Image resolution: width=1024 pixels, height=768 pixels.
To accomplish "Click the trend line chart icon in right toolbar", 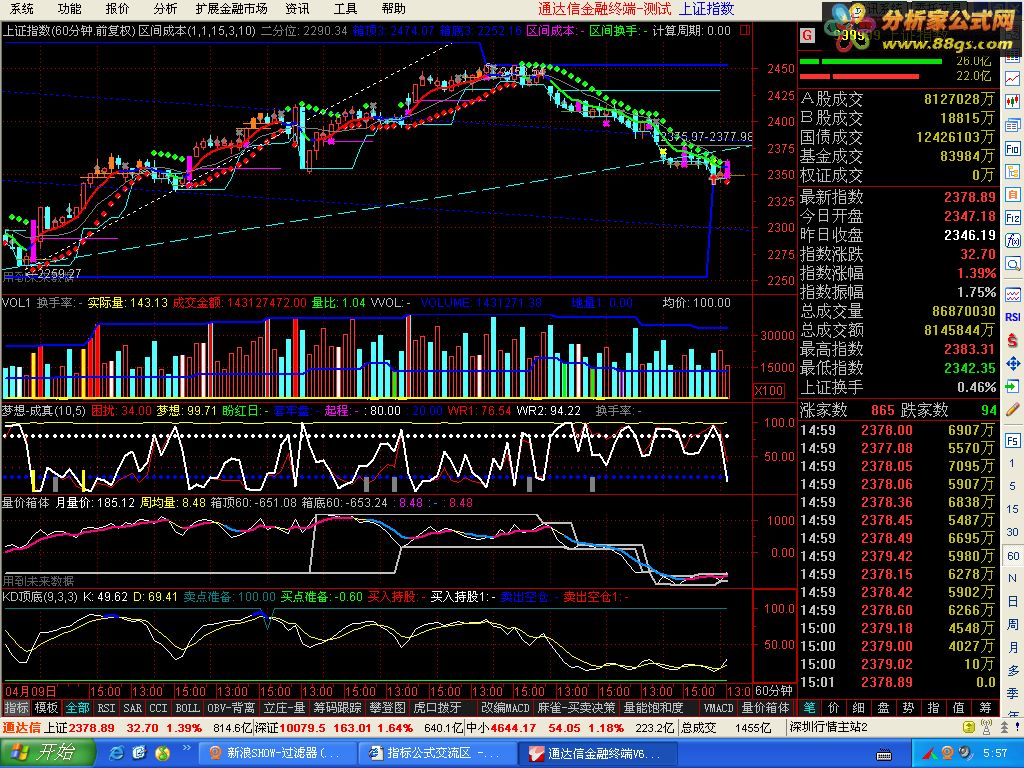I will [1013, 78].
